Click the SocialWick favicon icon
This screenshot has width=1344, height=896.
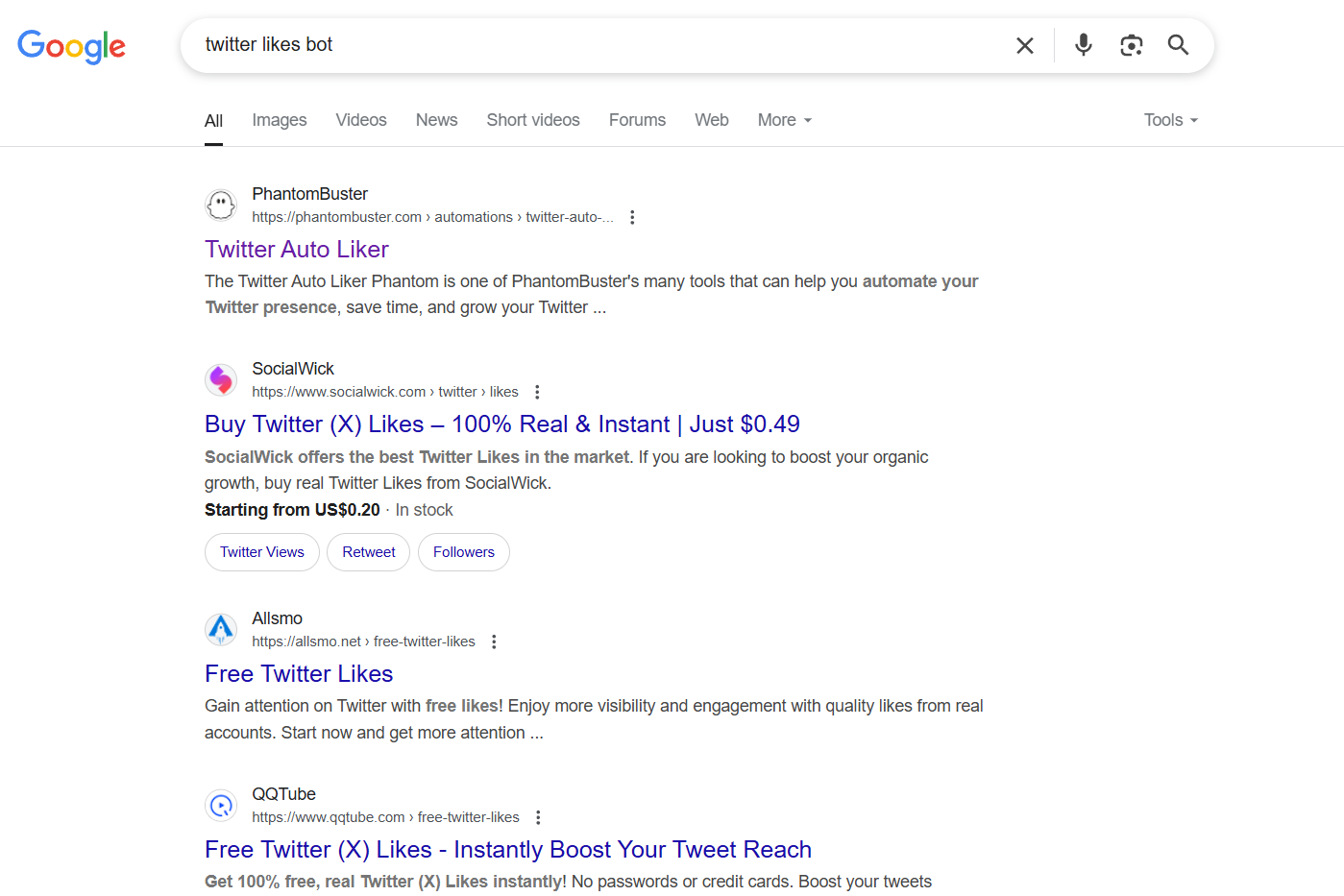click(221, 380)
